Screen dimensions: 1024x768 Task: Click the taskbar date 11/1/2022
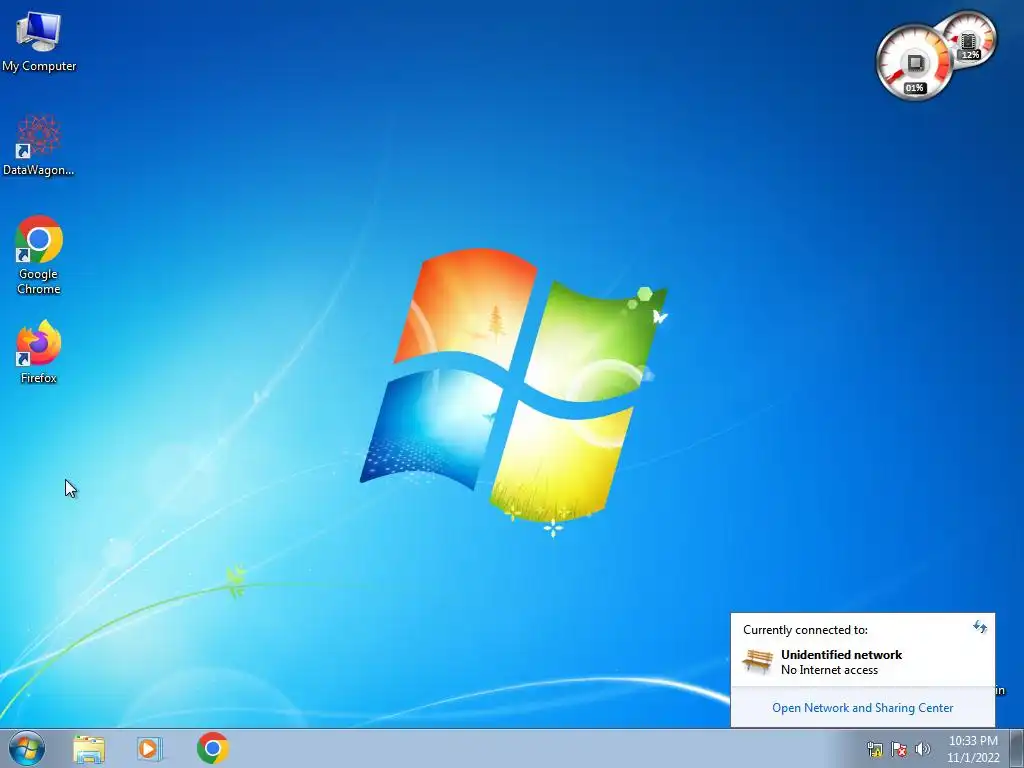click(x=973, y=758)
